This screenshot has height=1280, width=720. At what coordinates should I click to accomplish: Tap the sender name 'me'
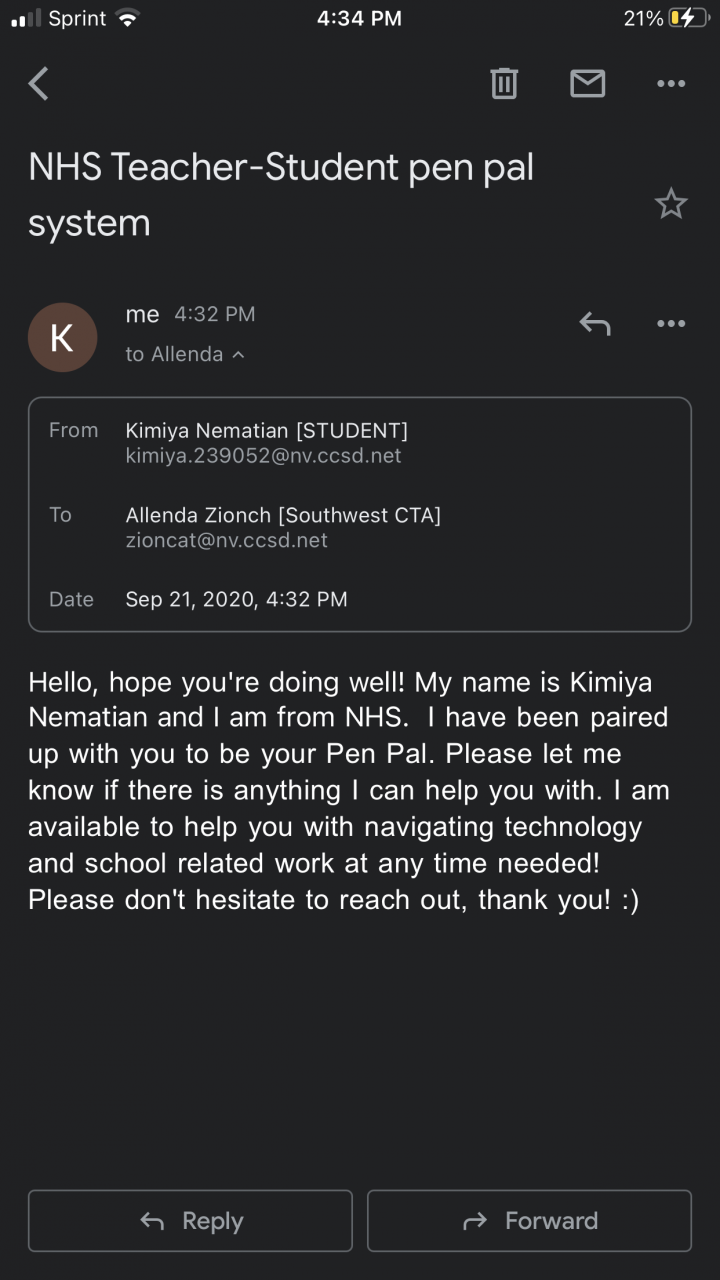[142, 314]
